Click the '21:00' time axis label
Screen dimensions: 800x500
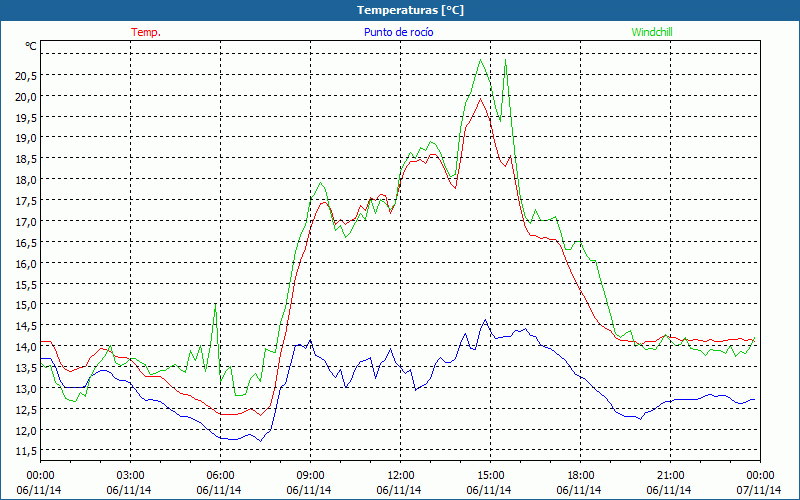pos(670,476)
